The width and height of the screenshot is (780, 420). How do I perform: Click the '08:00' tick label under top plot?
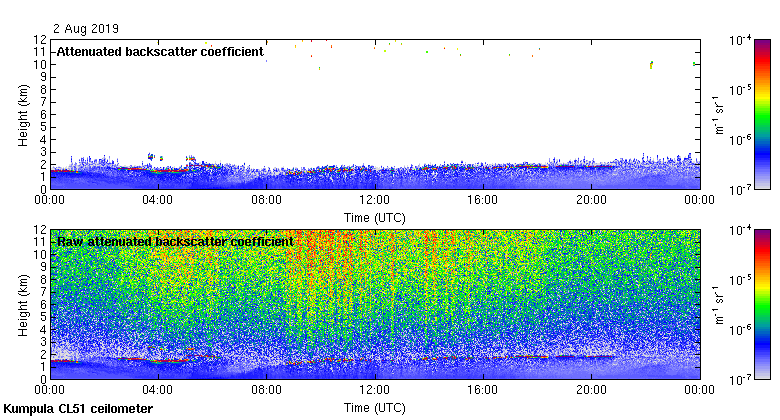266,200
